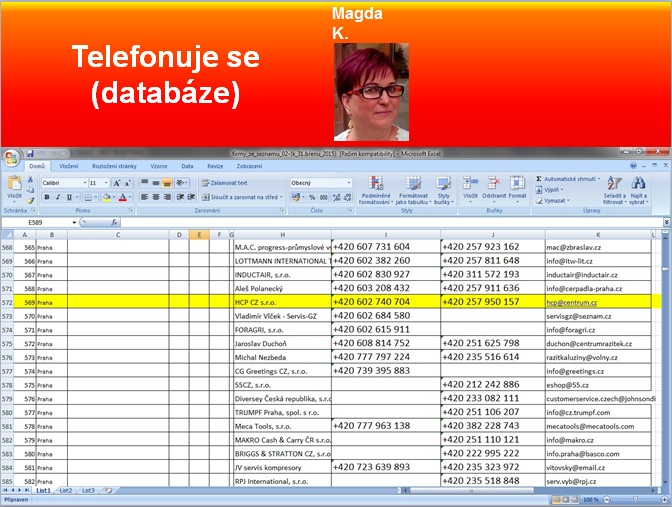Switch to sheet tab List3

[88, 490]
